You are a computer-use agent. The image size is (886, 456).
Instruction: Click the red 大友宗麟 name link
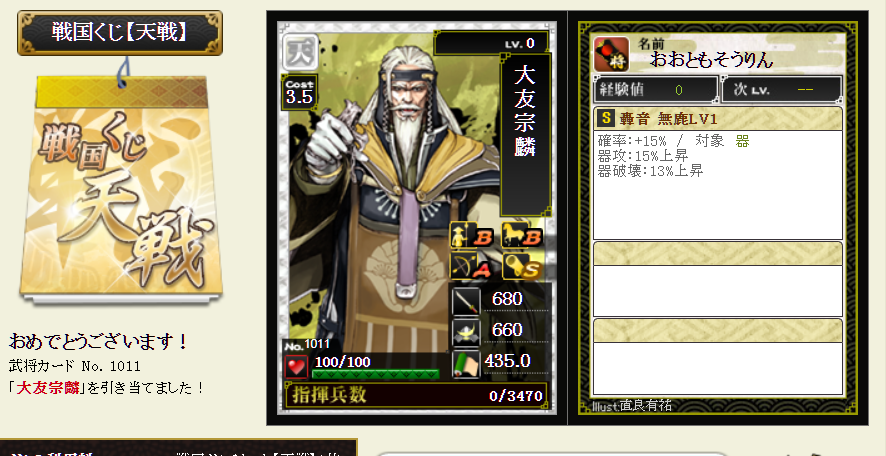click(x=48, y=388)
